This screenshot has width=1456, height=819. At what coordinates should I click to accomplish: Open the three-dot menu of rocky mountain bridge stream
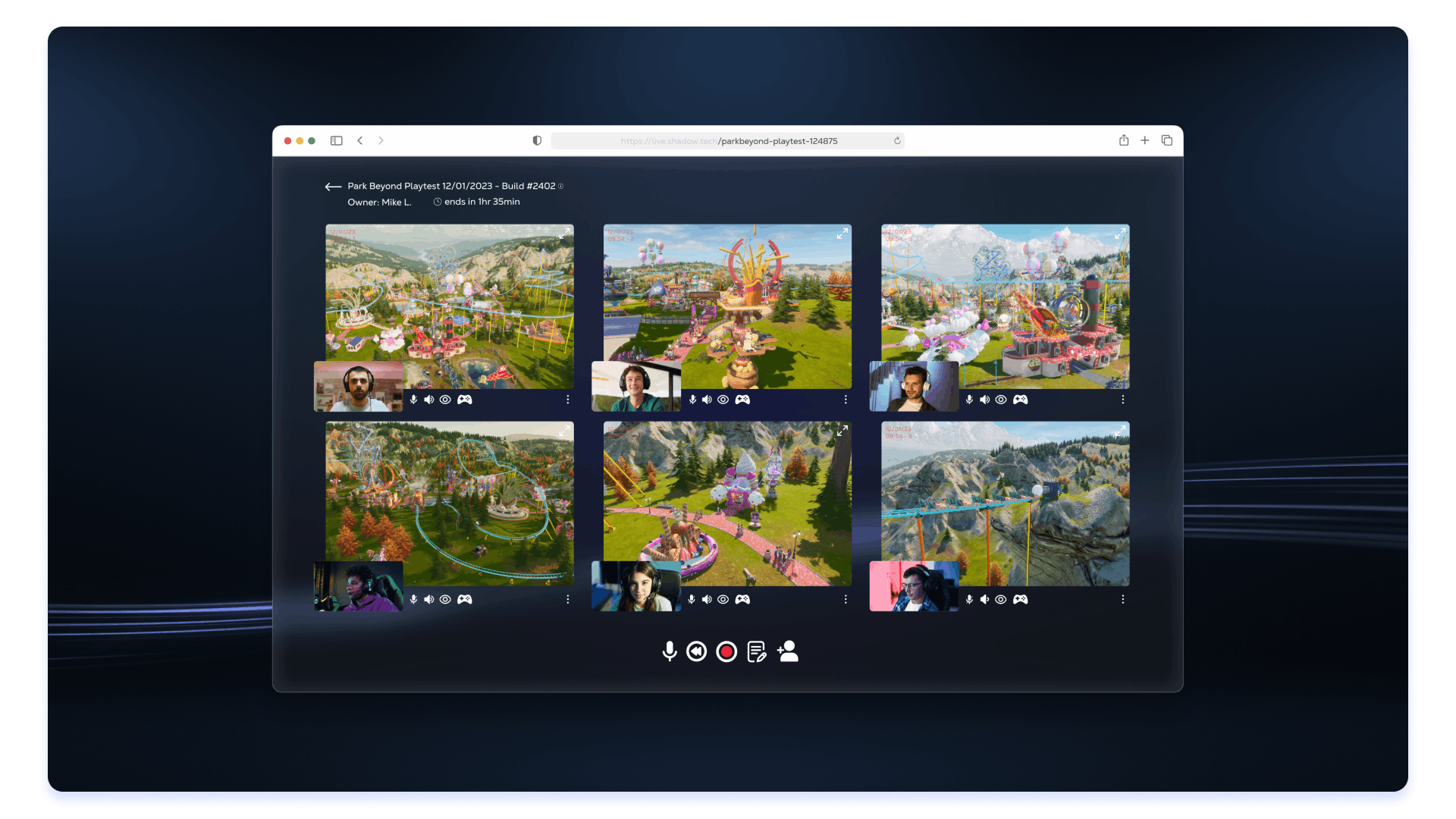(1123, 599)
